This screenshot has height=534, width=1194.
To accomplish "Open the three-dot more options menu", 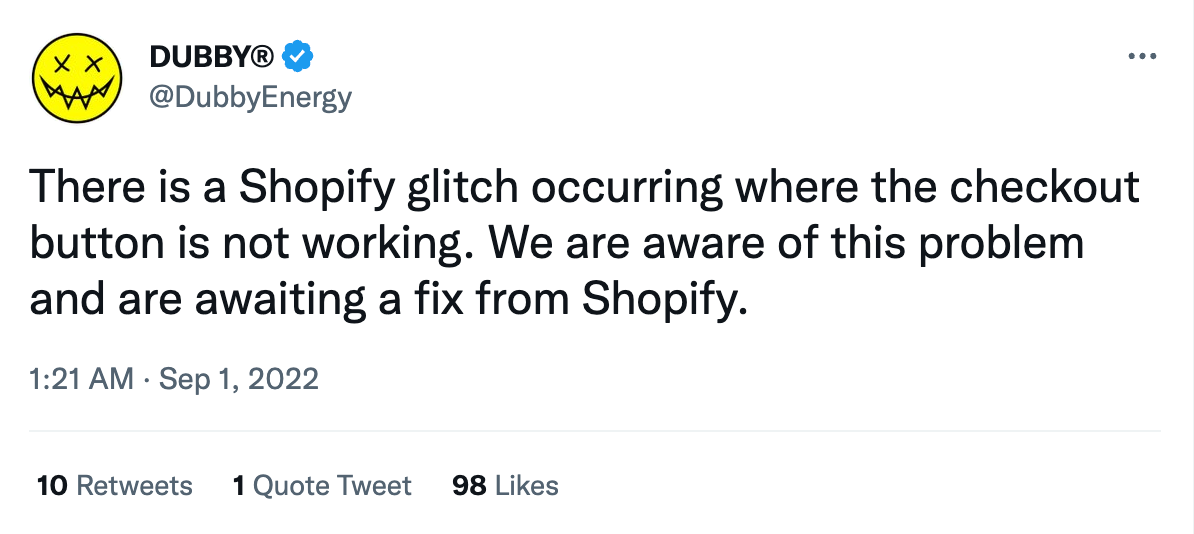I will (1142, 56).
